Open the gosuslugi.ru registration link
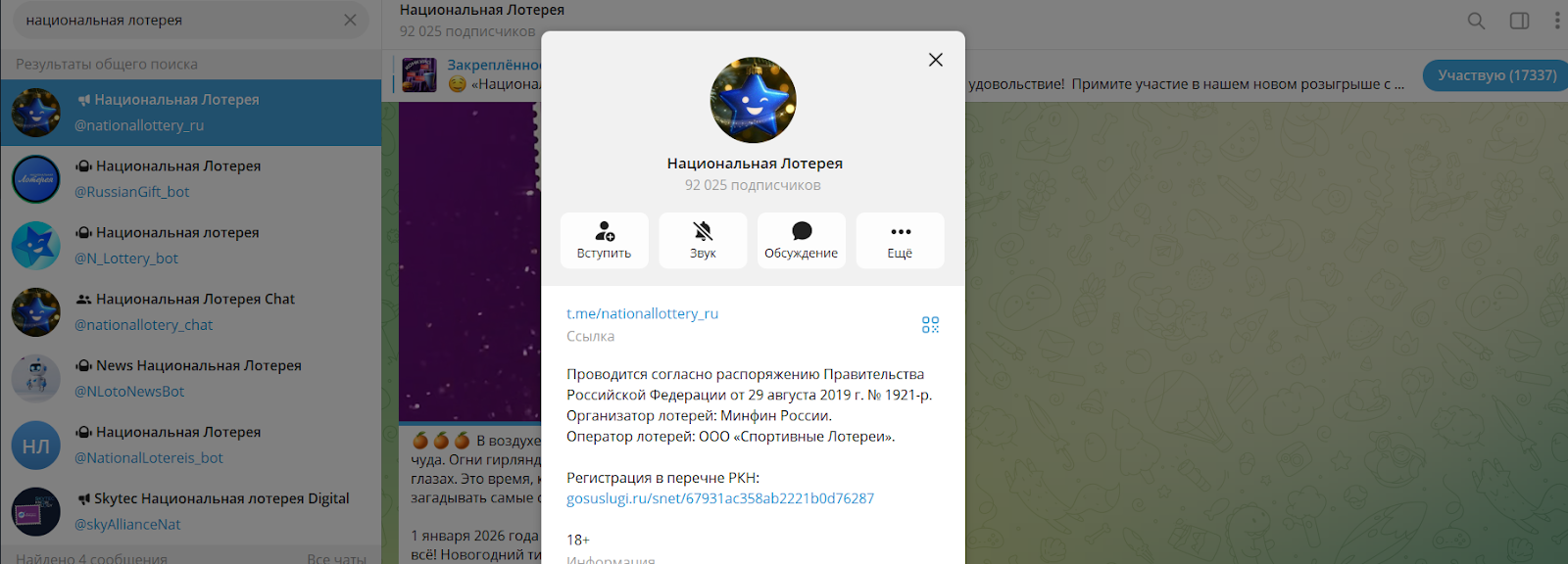Viewport: 1568px width, 564px height. pyautogui.click(x=720, y=498)
